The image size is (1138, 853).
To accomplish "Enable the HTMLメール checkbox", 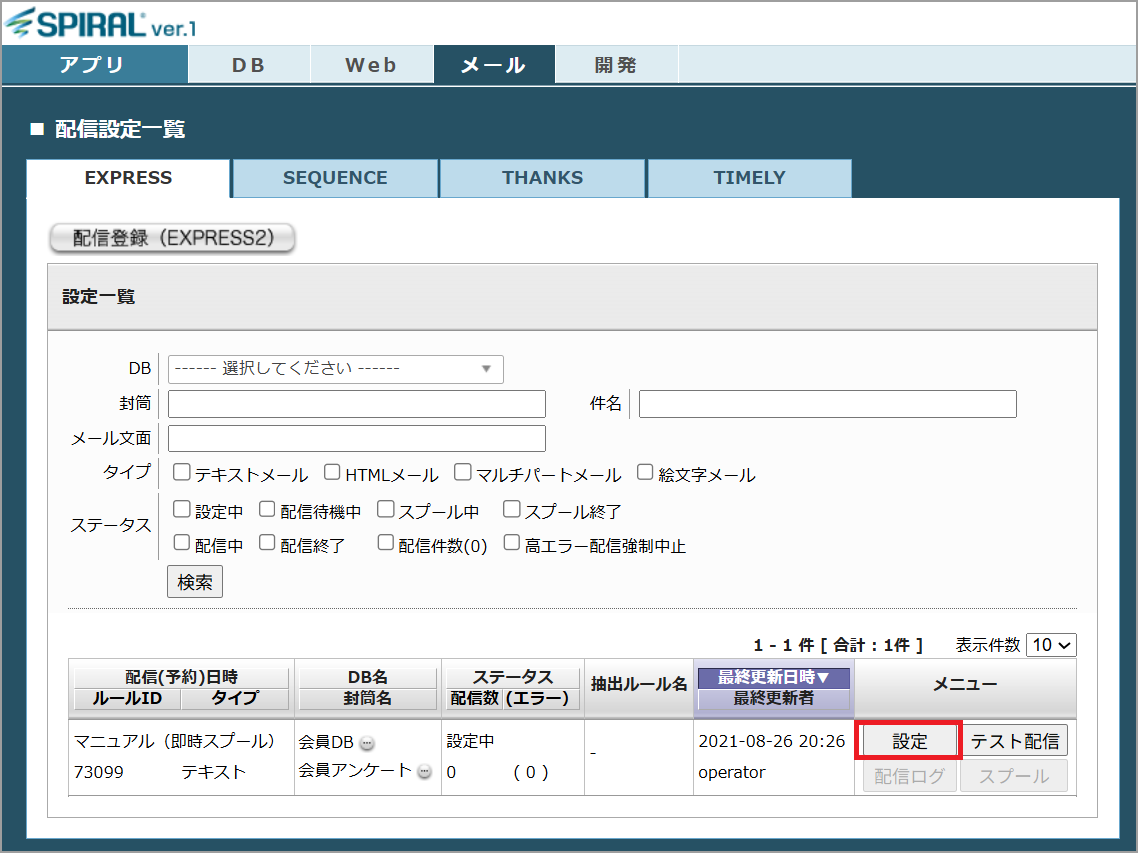I will [332, 472].
